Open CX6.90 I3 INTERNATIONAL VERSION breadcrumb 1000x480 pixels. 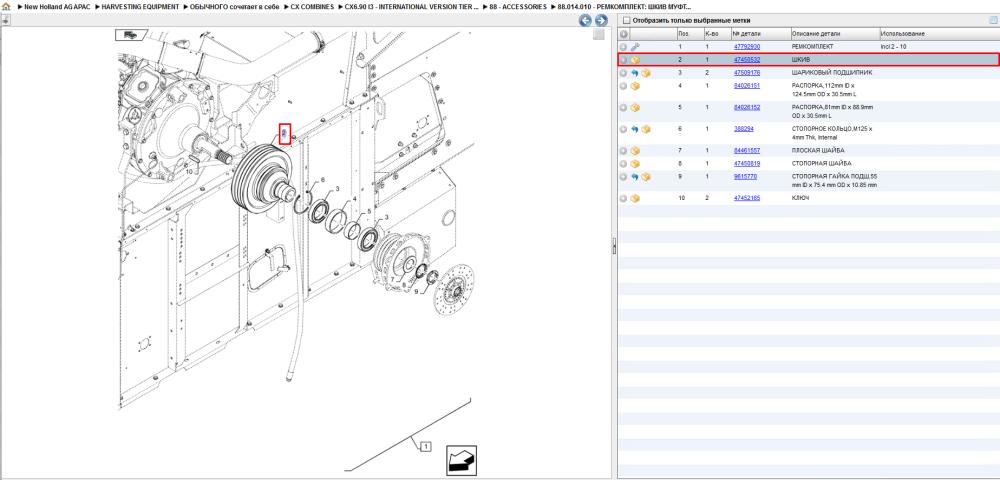(x=411, y=6)
